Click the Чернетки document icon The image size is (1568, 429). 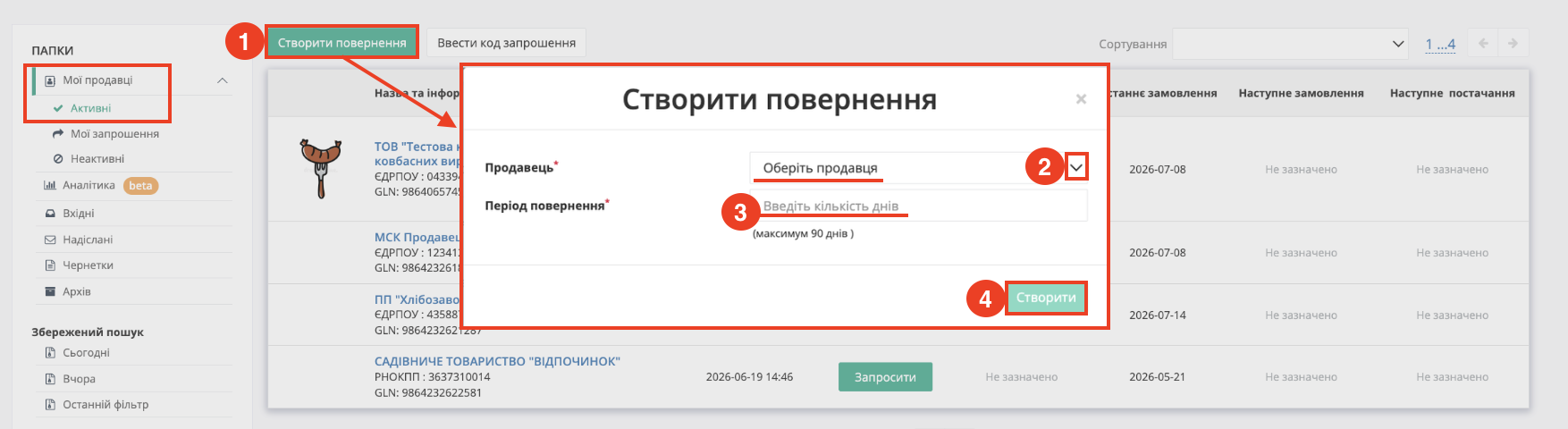50,265
